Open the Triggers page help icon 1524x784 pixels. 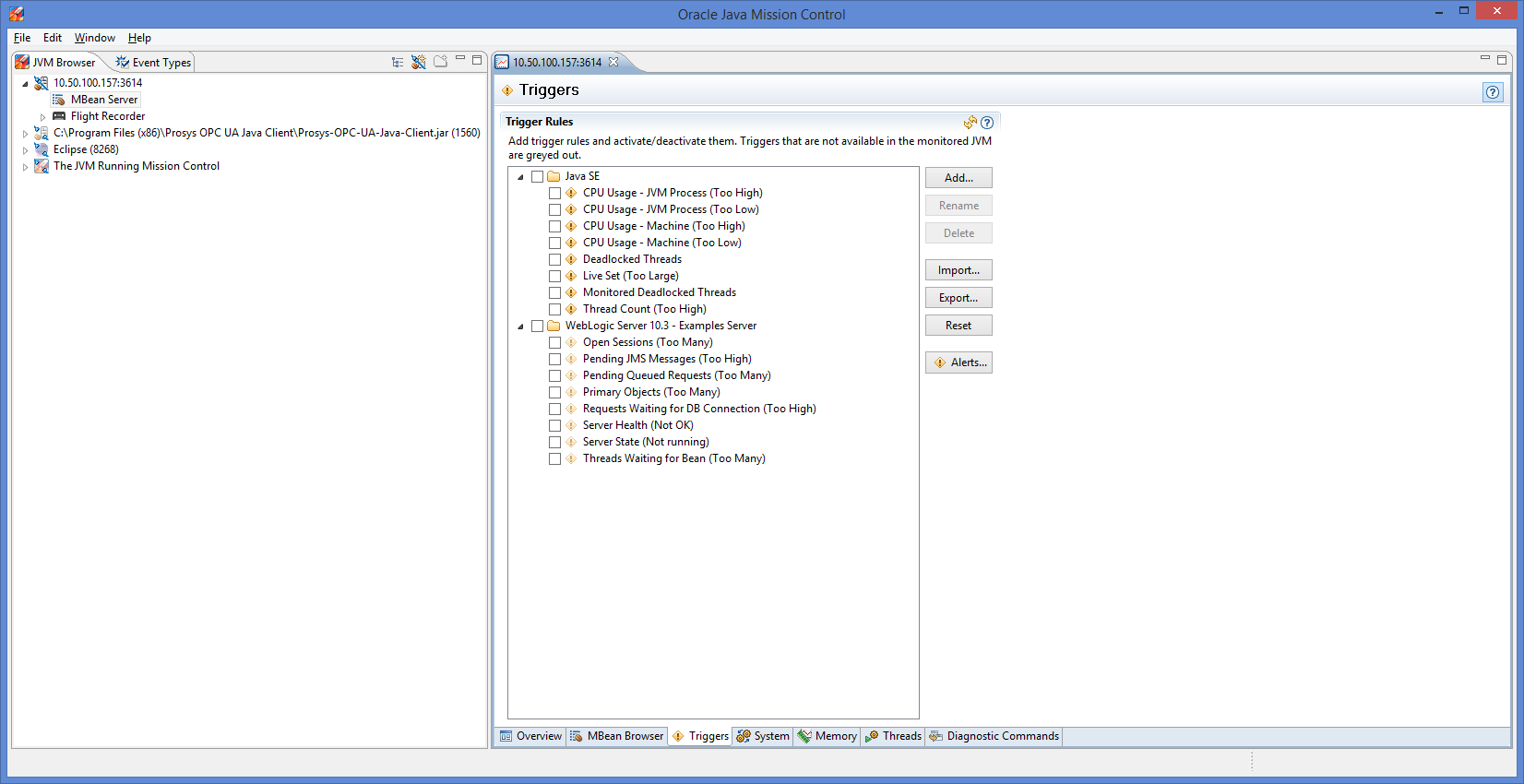(x=1493, y=92)
